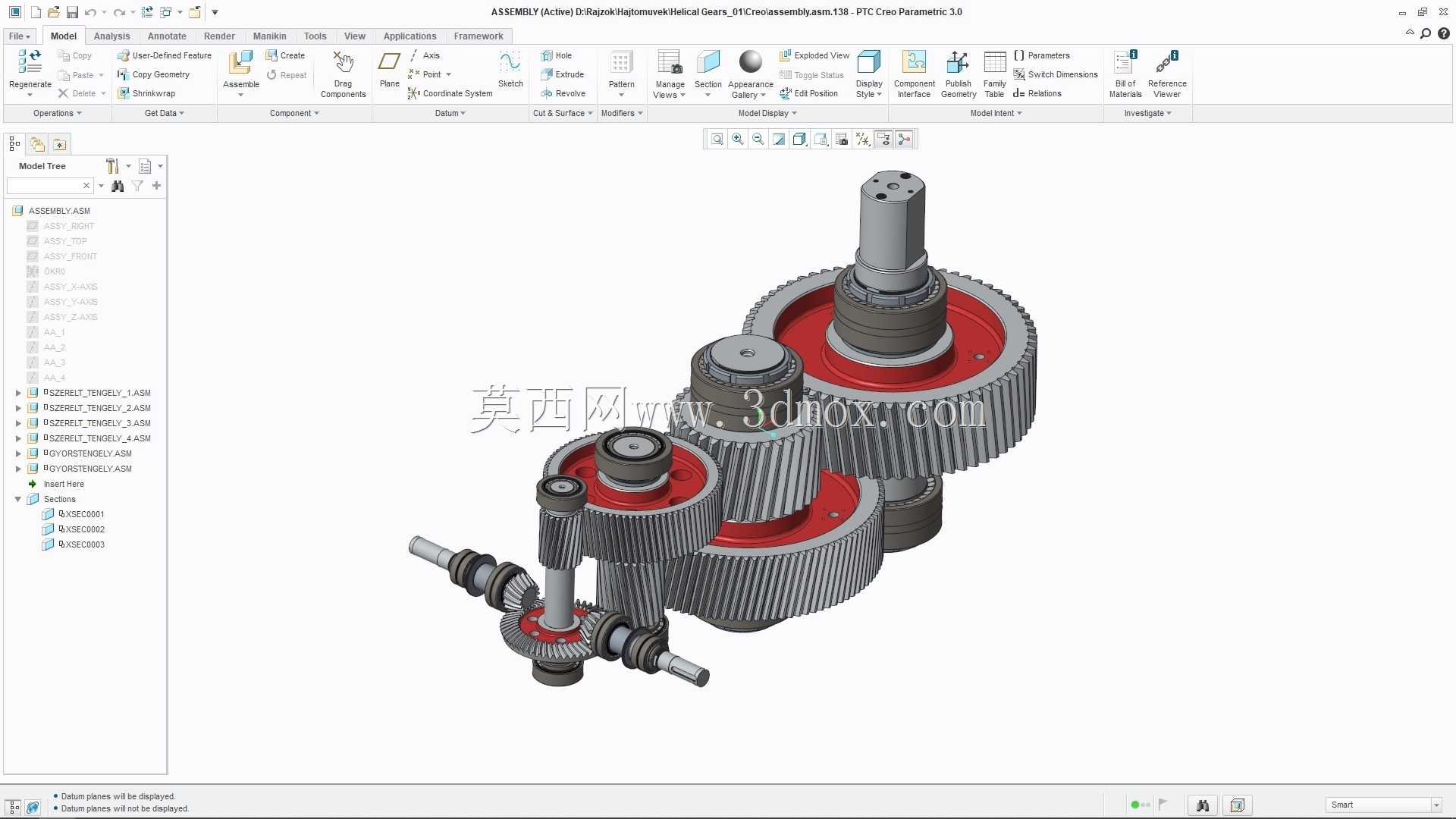Click the binoculars find icon in Model Tree

coord(118,186)
